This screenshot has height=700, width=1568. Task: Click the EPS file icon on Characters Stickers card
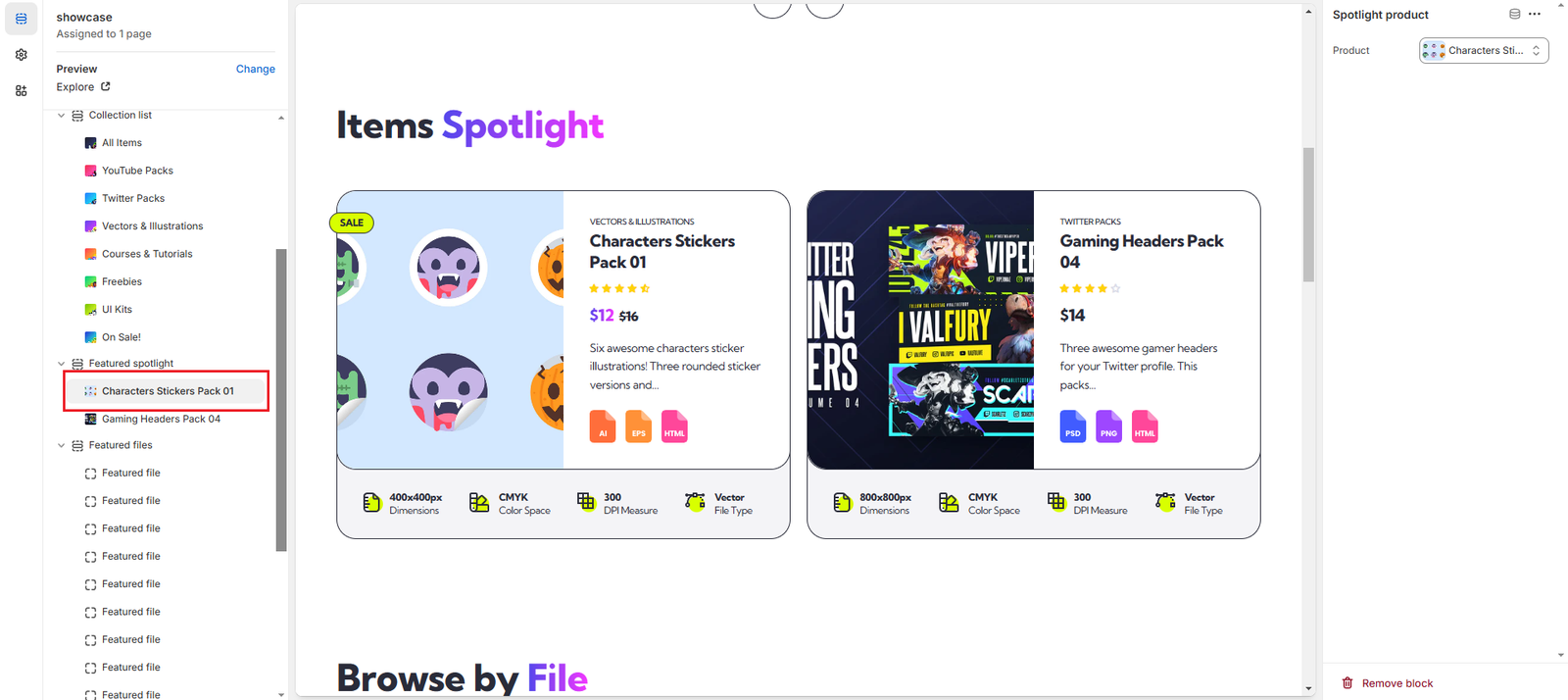click(638, 426)
